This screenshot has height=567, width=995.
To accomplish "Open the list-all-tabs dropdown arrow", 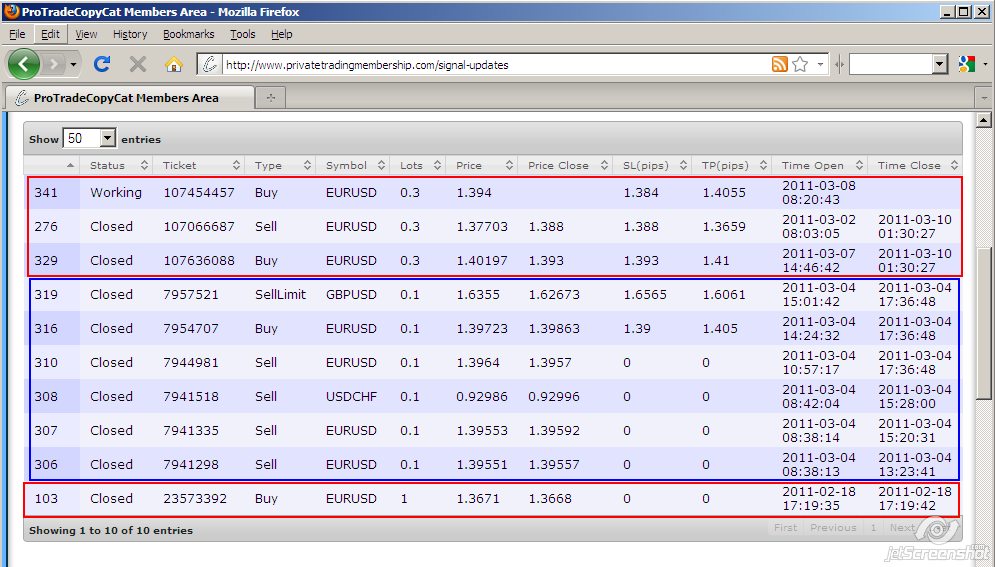I will click(984, 98).
